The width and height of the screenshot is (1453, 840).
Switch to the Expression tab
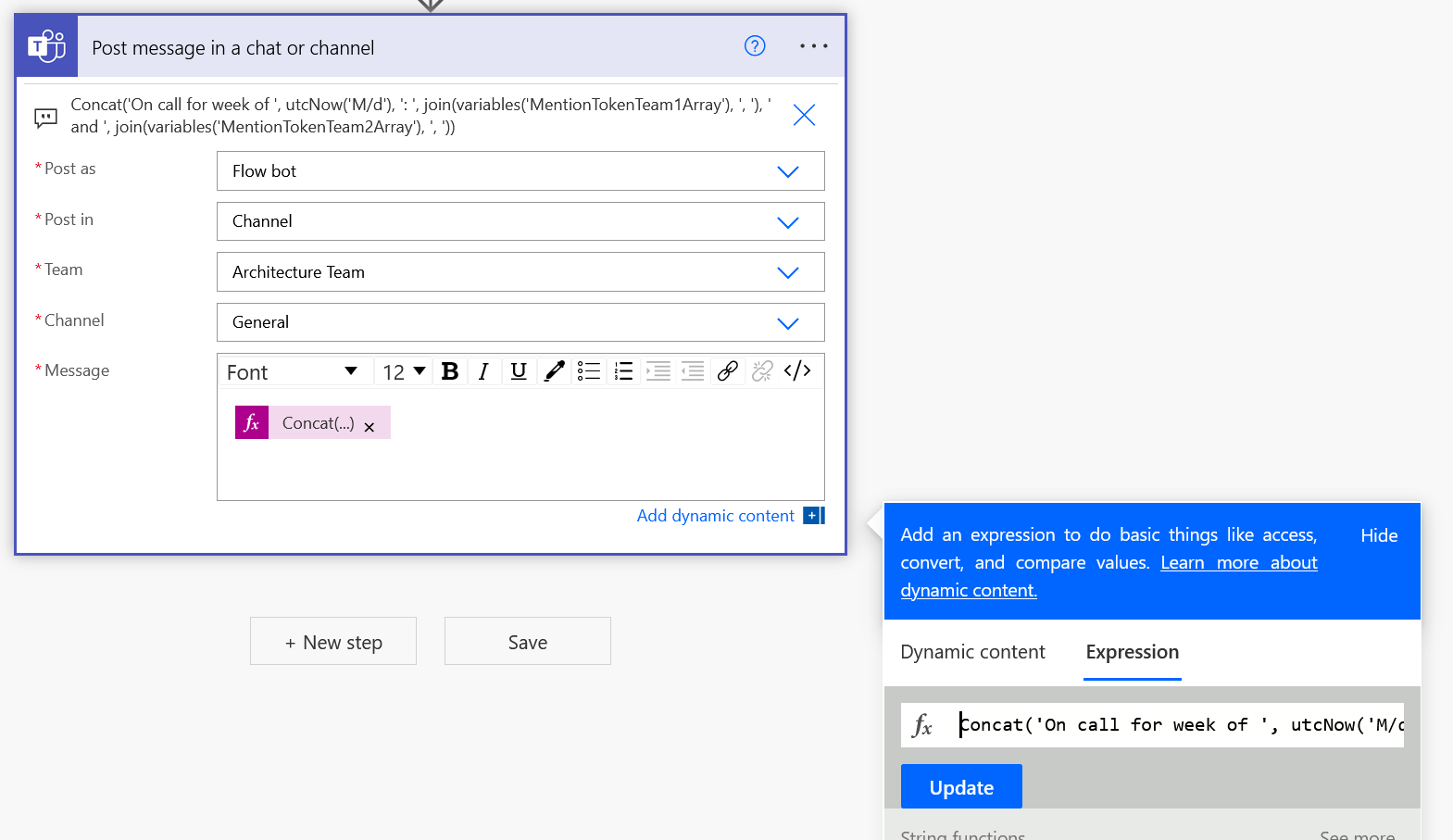pyautogui.click(x=1133, y=652)
